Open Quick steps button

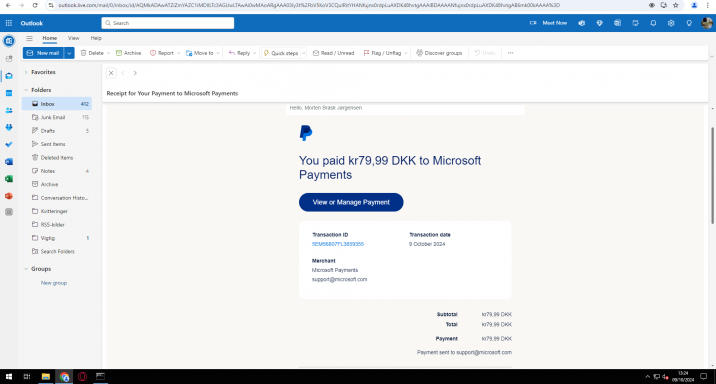point(281,53)
